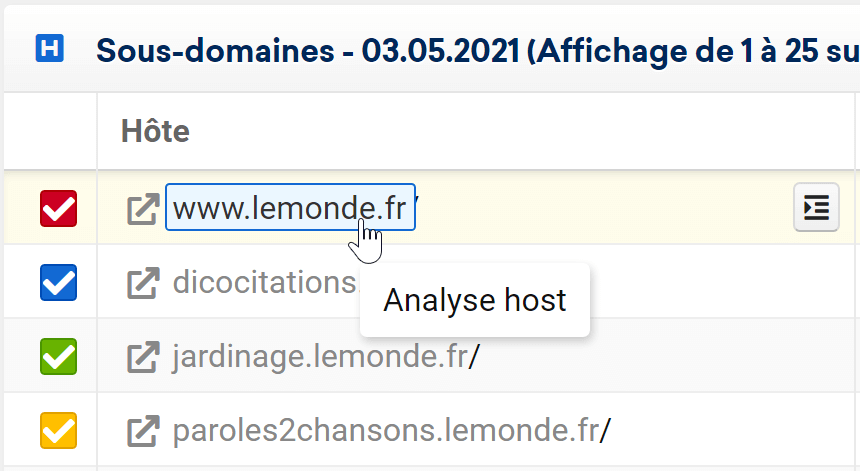Click the empty checkbox column header
Viewport: 860px width, 471px height.
click(x=50, y=131)
